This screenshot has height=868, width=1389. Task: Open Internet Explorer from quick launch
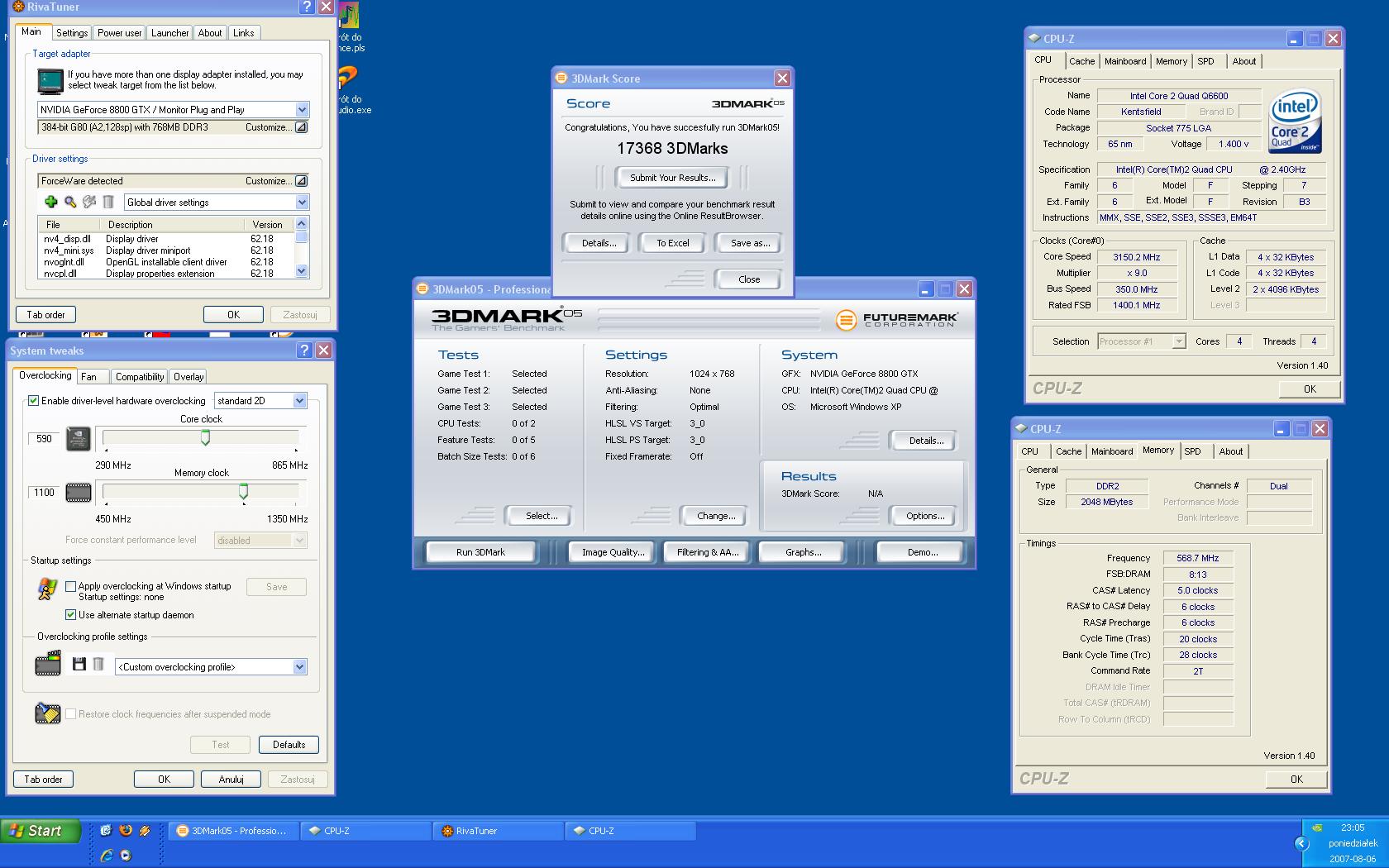click(106, 856)
